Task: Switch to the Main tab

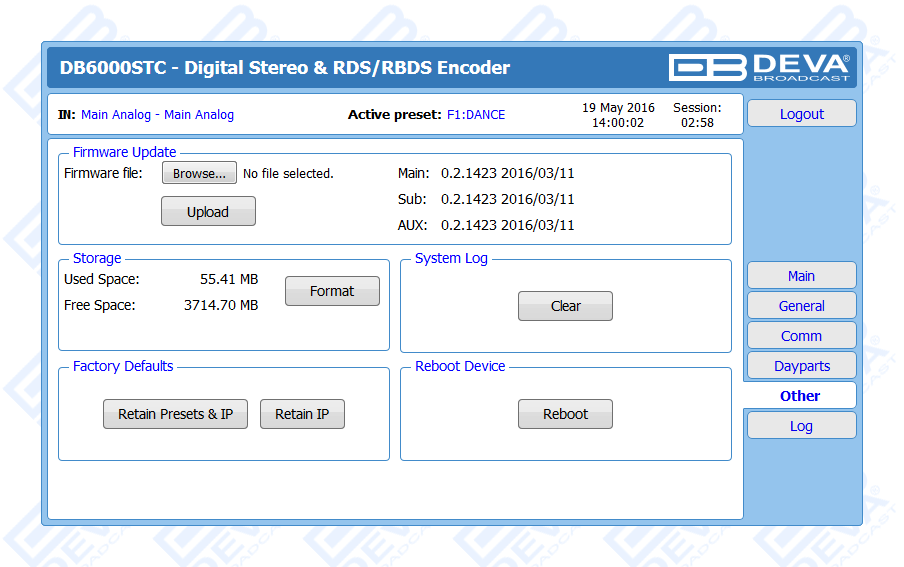Action: point(801,276)
